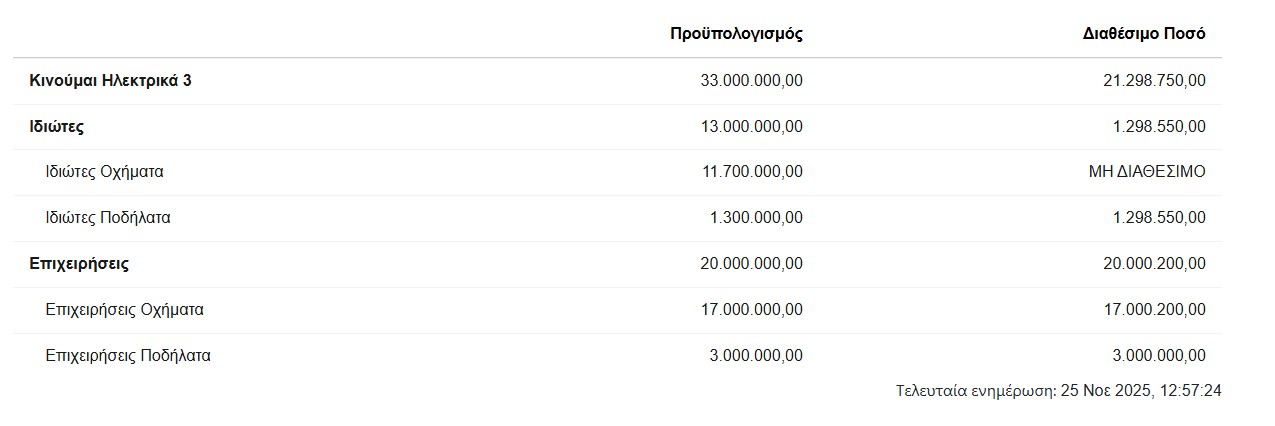Click the Προϋπολογισμός column header

736,34
